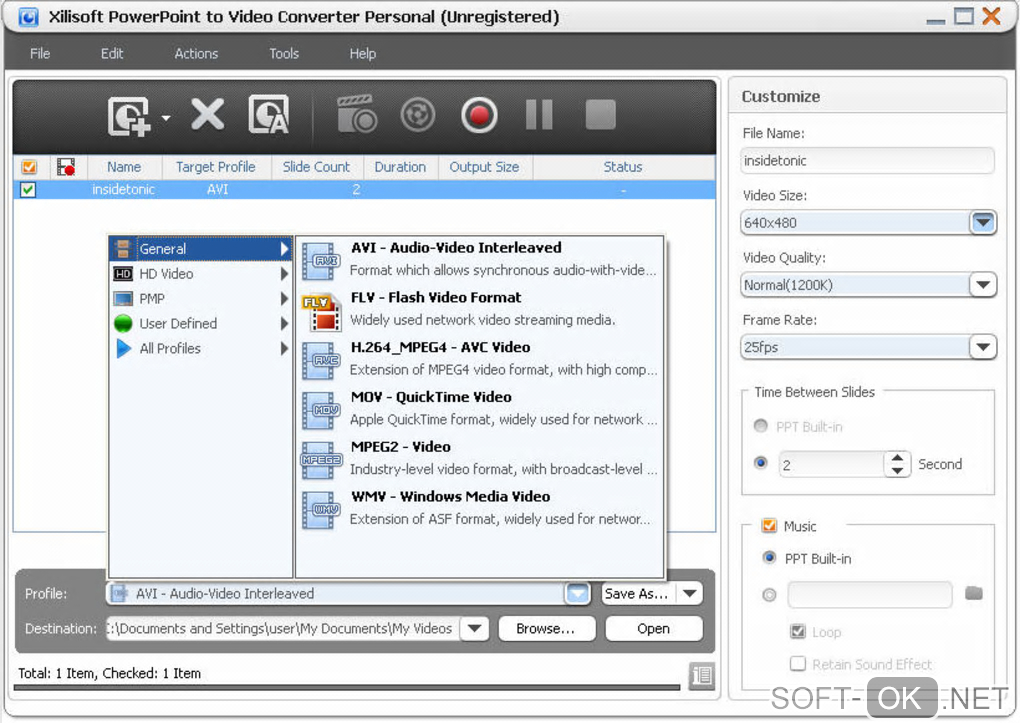Click the Browse... button
Screen dimensions: 1020x723
pyautogui.click(x=546, y=629)
